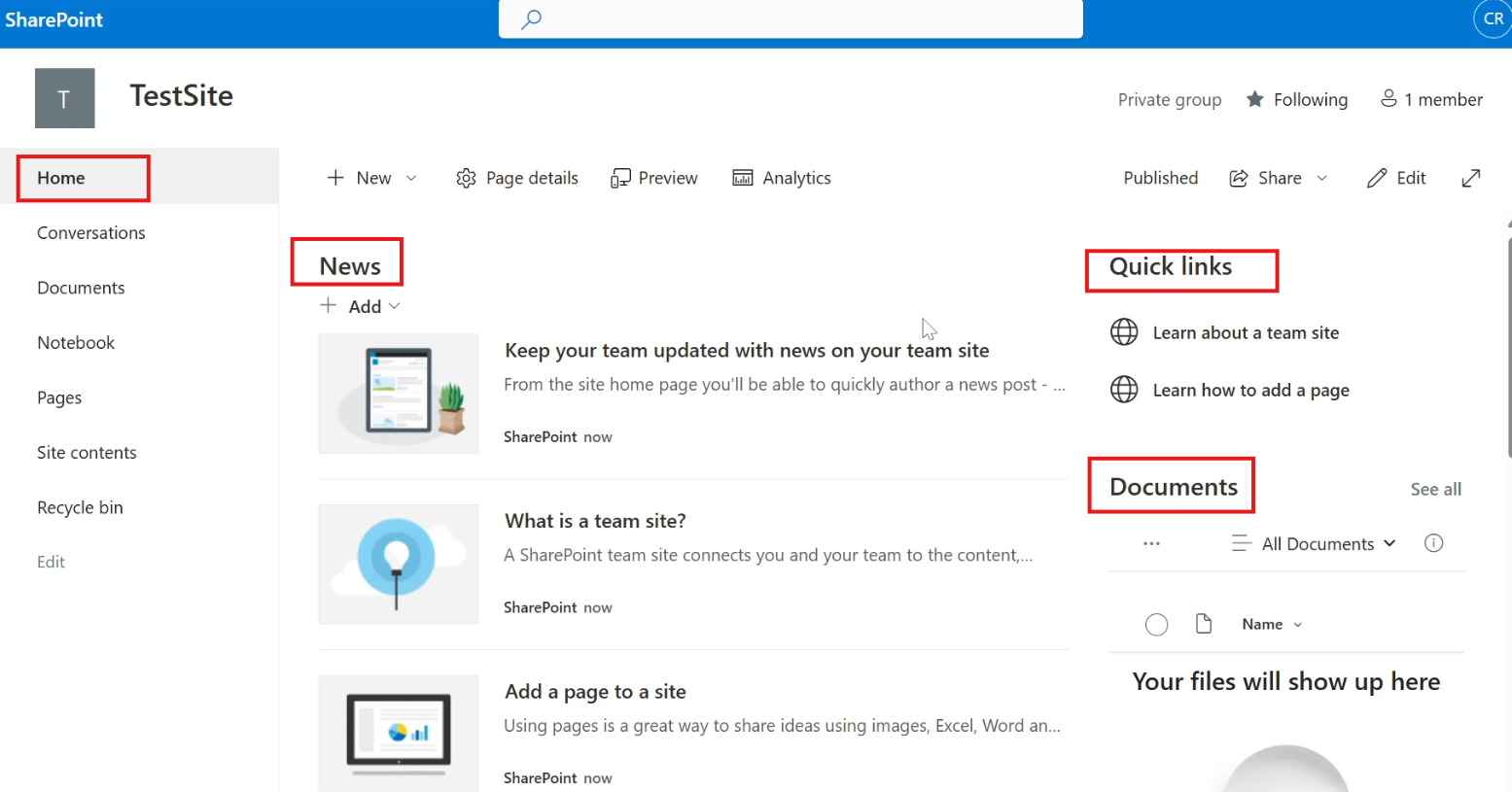Image resolution: width=1512 pixels, height=792 pixels.
Task: Click the Preview button label
Action: [x=668, y=178]
